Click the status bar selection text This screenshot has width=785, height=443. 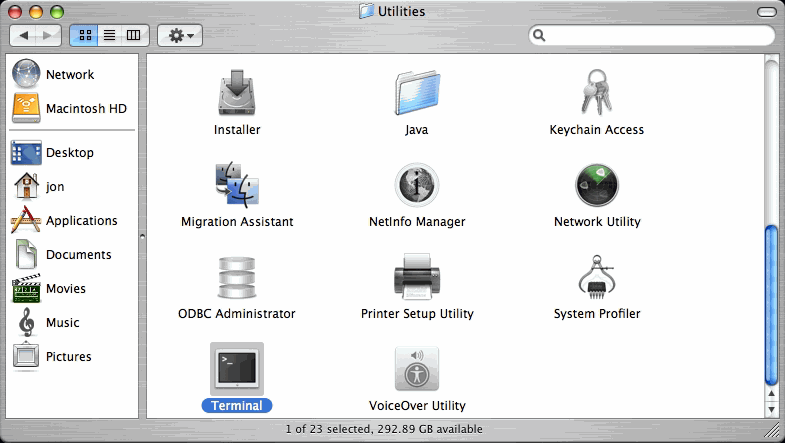384,429
